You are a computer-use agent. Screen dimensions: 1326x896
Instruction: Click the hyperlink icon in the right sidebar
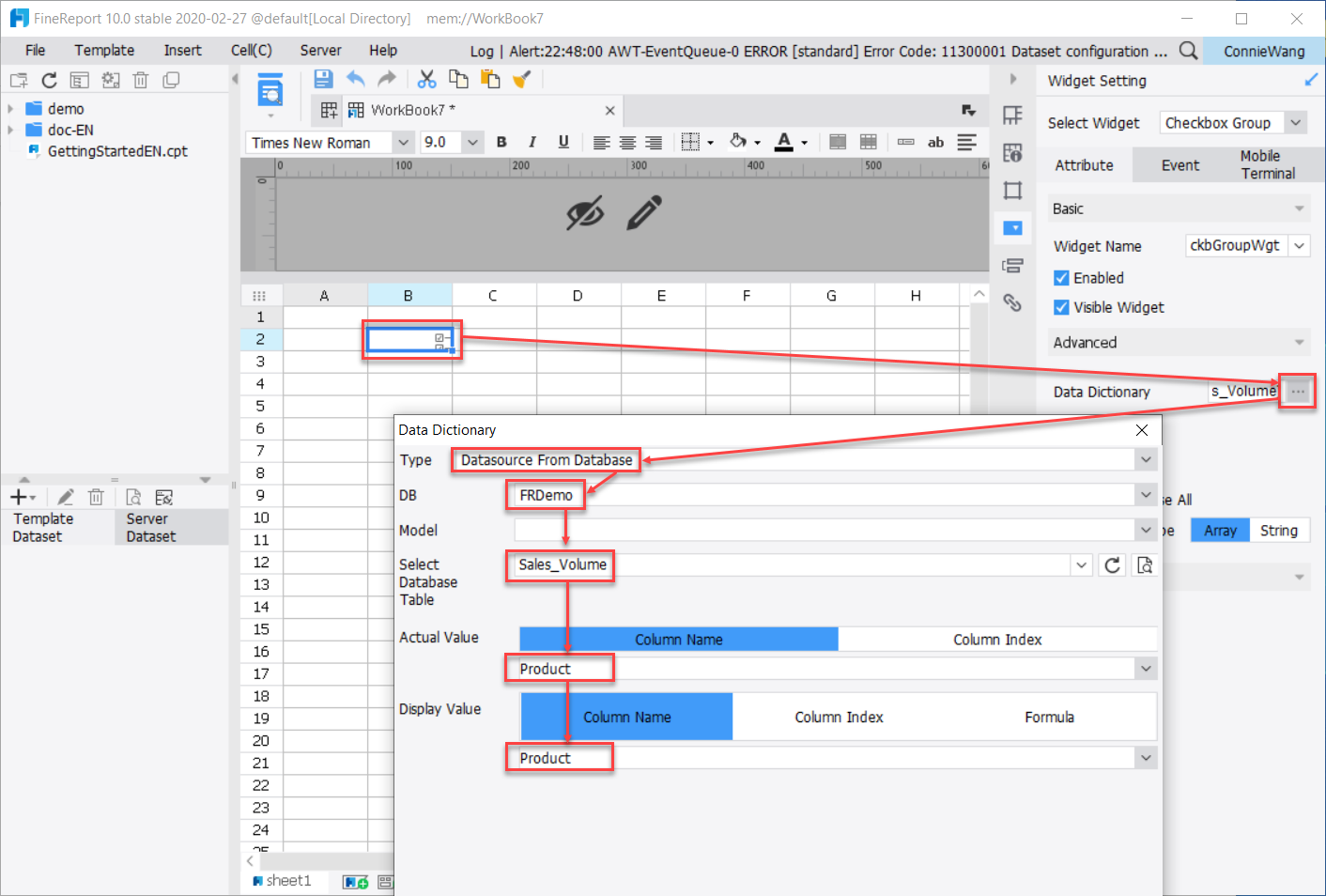tap(1012, 302)
